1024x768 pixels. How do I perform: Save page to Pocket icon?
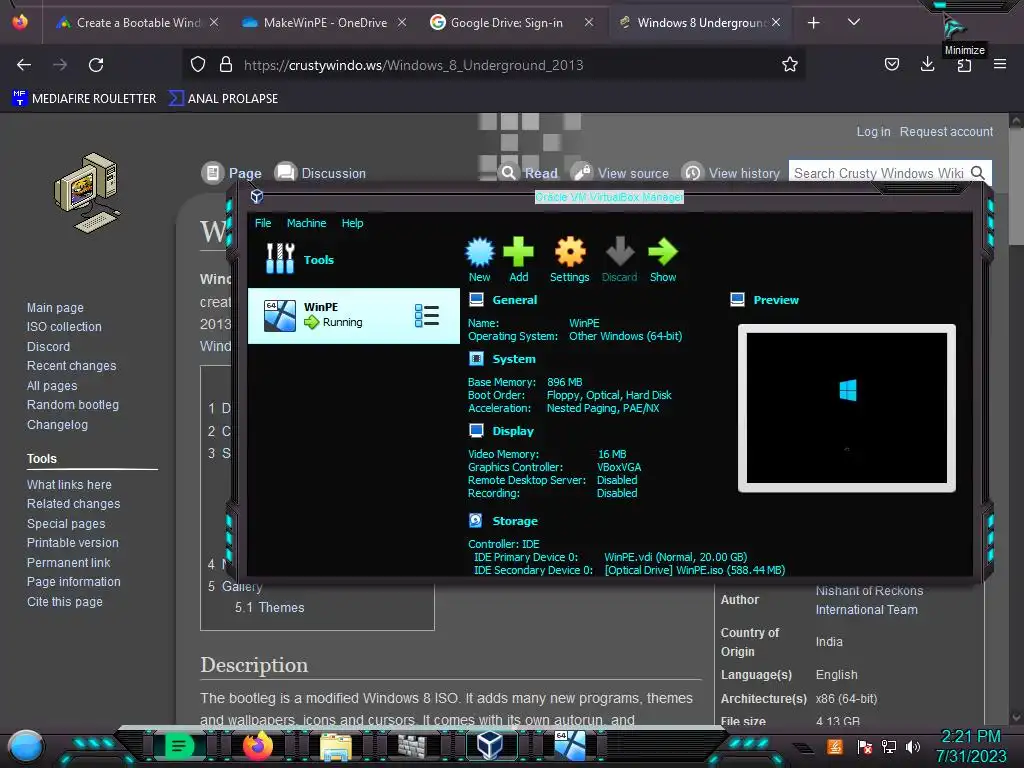891,64
